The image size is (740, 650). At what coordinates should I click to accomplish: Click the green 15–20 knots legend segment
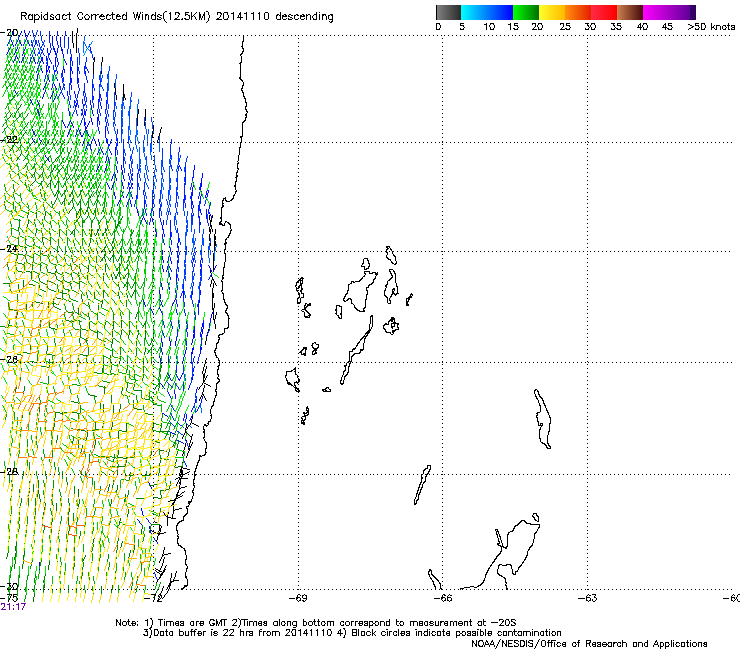526,12
